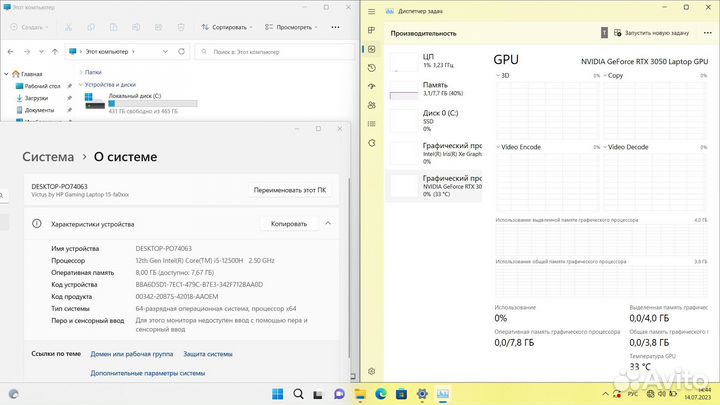Viewport: 720px width, 405px height.
Task: Click the Копировать button for device specs
Action: (x=289, y=224)
